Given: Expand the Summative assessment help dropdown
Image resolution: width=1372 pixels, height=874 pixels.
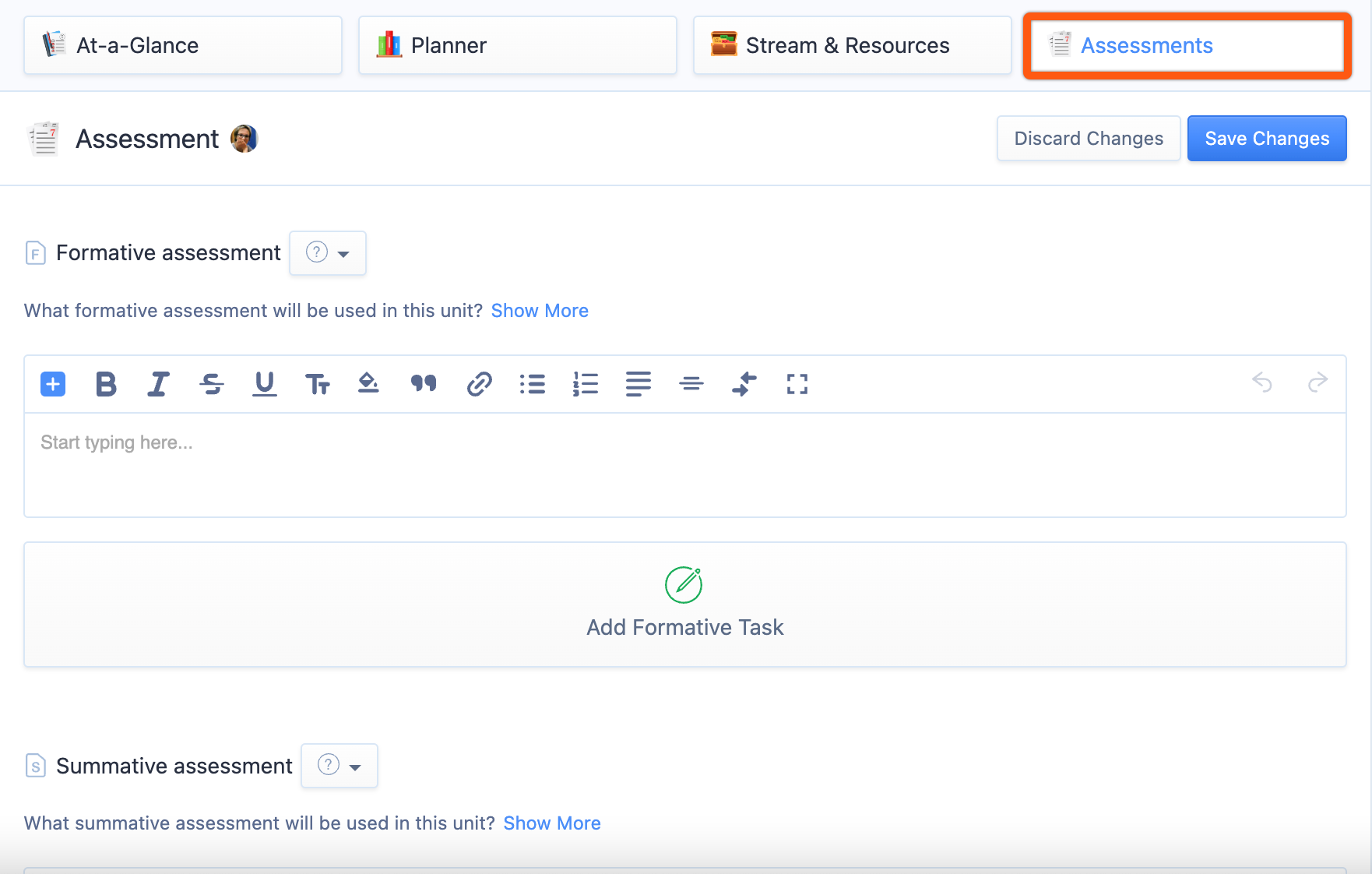Looking at the screenshot, I should (x=339, y=766).
